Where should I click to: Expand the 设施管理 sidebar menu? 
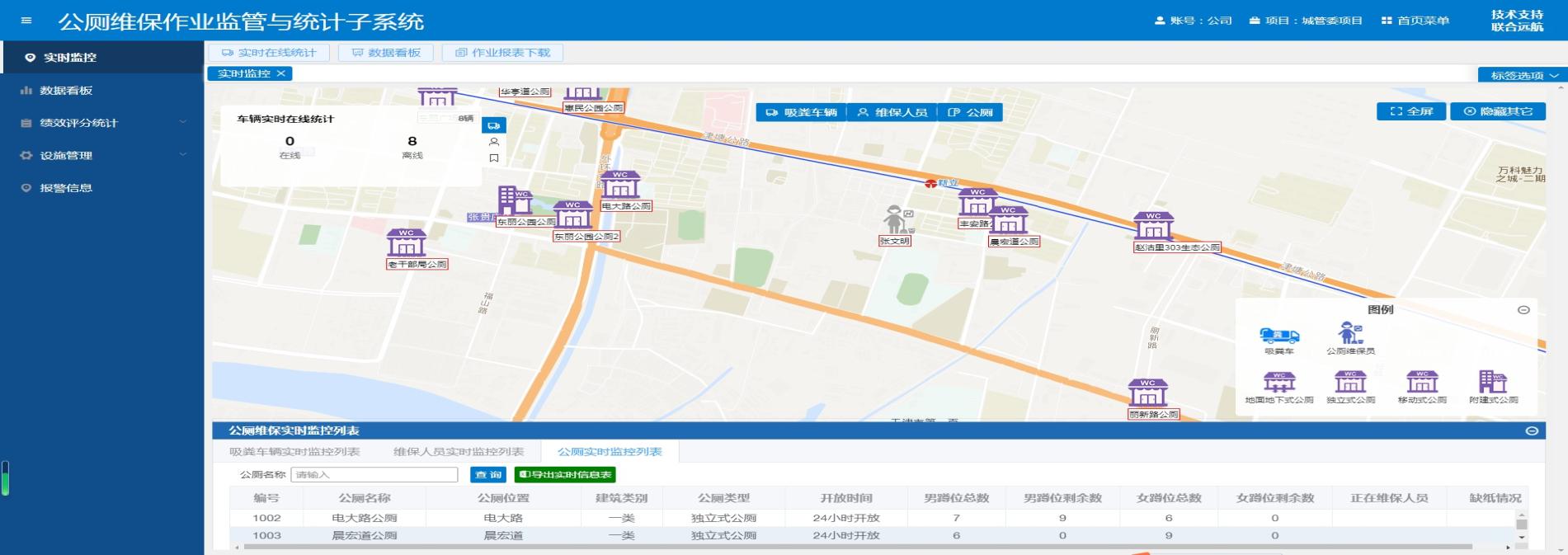102,155
